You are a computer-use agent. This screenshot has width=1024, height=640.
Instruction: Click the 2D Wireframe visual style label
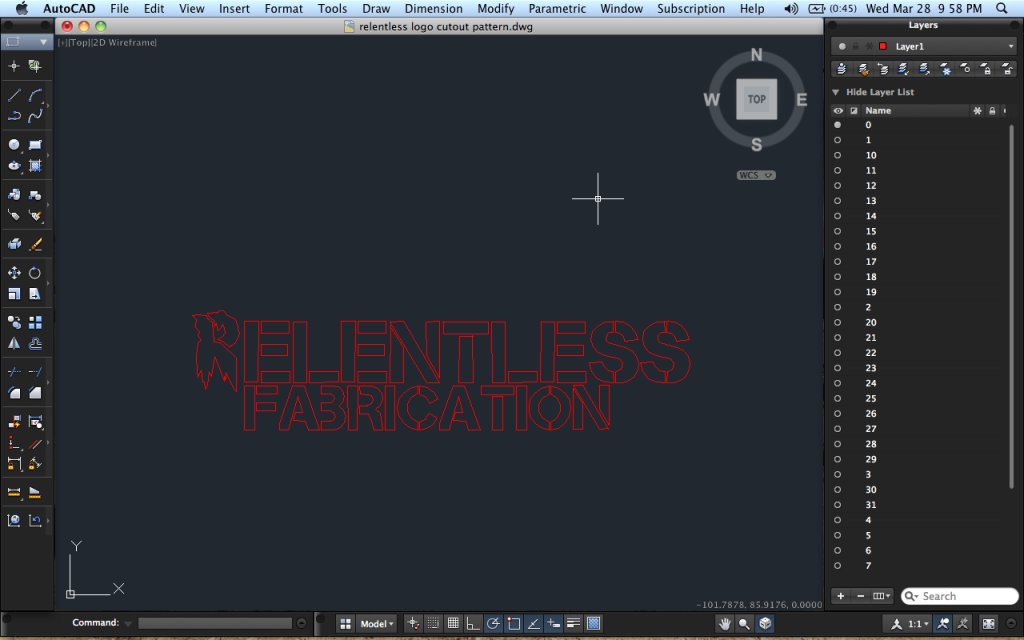pyautogui.click(x=125, y=42)
